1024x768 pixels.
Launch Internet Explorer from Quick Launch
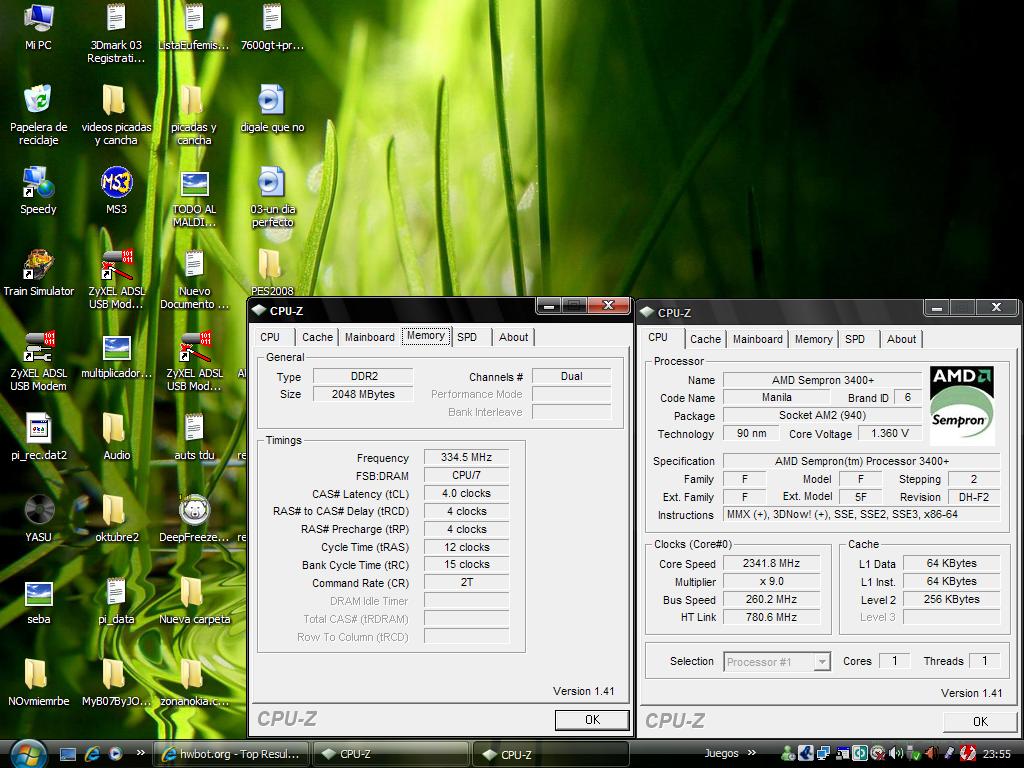93,754
